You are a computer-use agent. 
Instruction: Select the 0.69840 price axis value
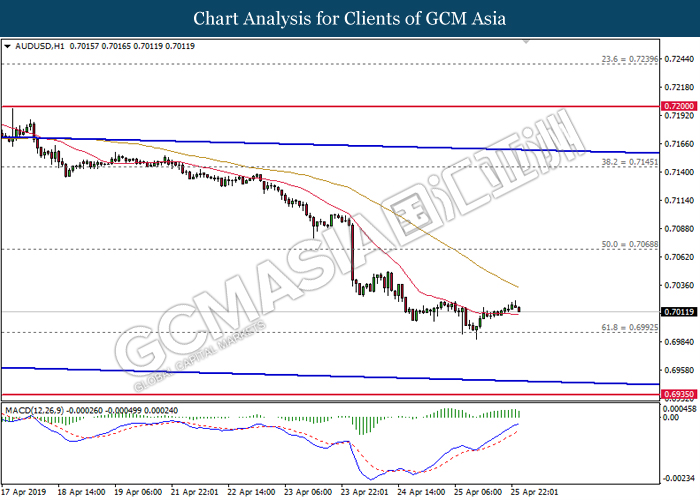pyautogui.click(x=679, y=342)
